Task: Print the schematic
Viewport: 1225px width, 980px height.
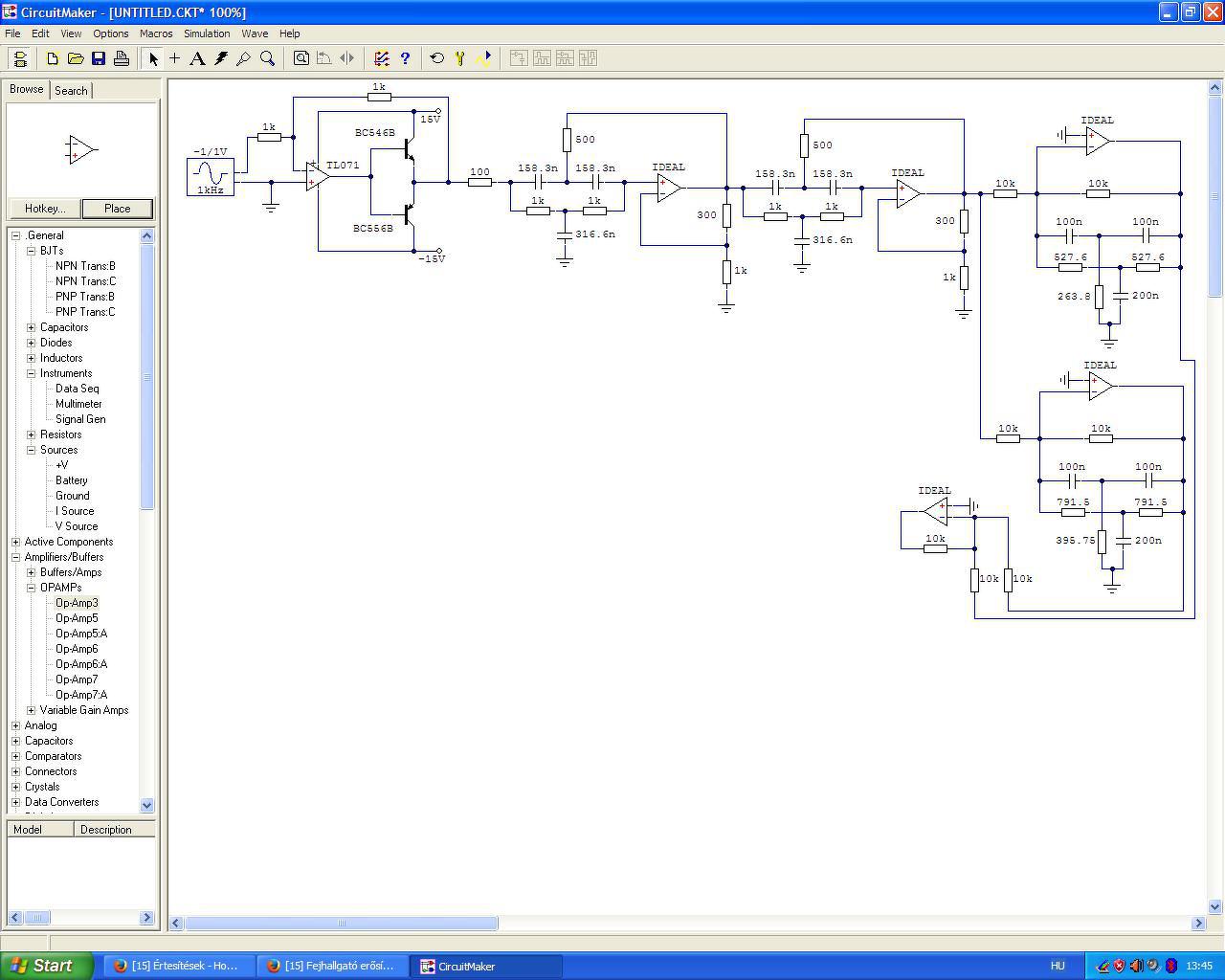Action: 122,58
